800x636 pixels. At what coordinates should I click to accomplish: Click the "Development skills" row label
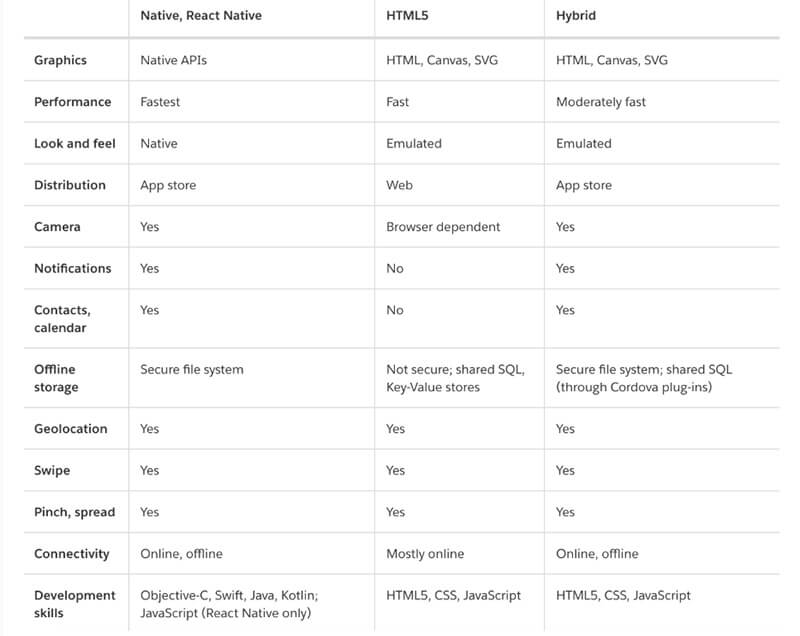(74, 604)
